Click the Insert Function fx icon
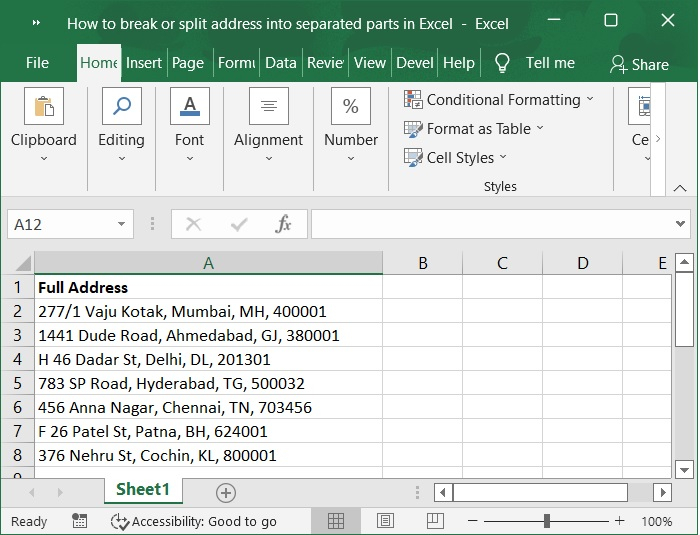 (x=283, y=224)
